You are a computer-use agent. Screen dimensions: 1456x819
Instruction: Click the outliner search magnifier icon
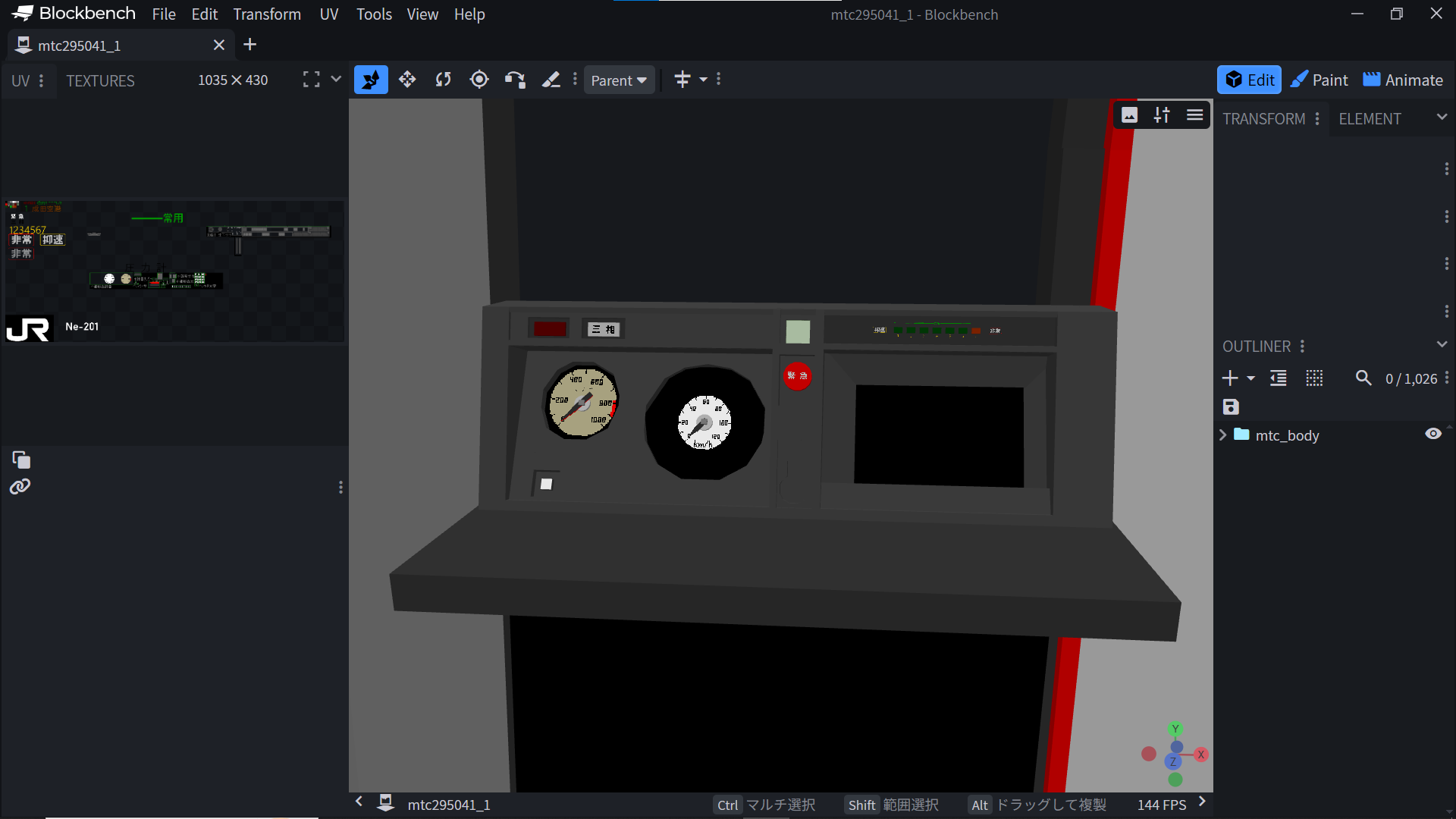point(1363,378)
